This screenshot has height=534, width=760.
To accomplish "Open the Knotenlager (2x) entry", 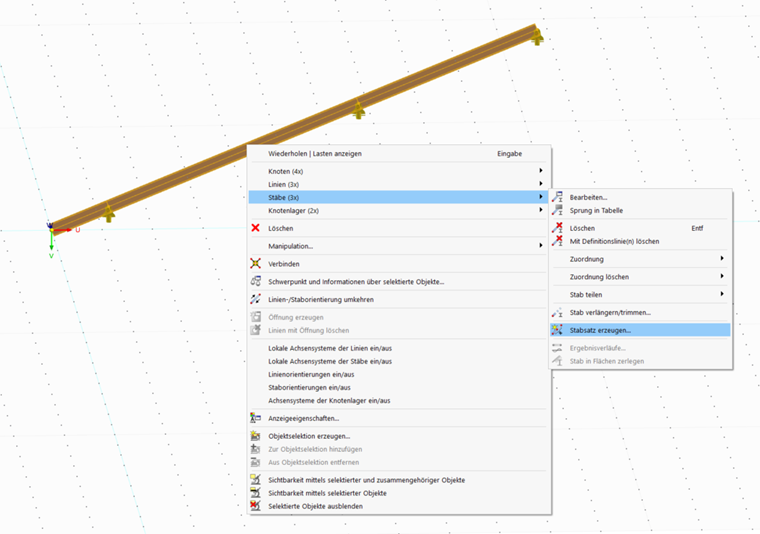I will (399, 210).
